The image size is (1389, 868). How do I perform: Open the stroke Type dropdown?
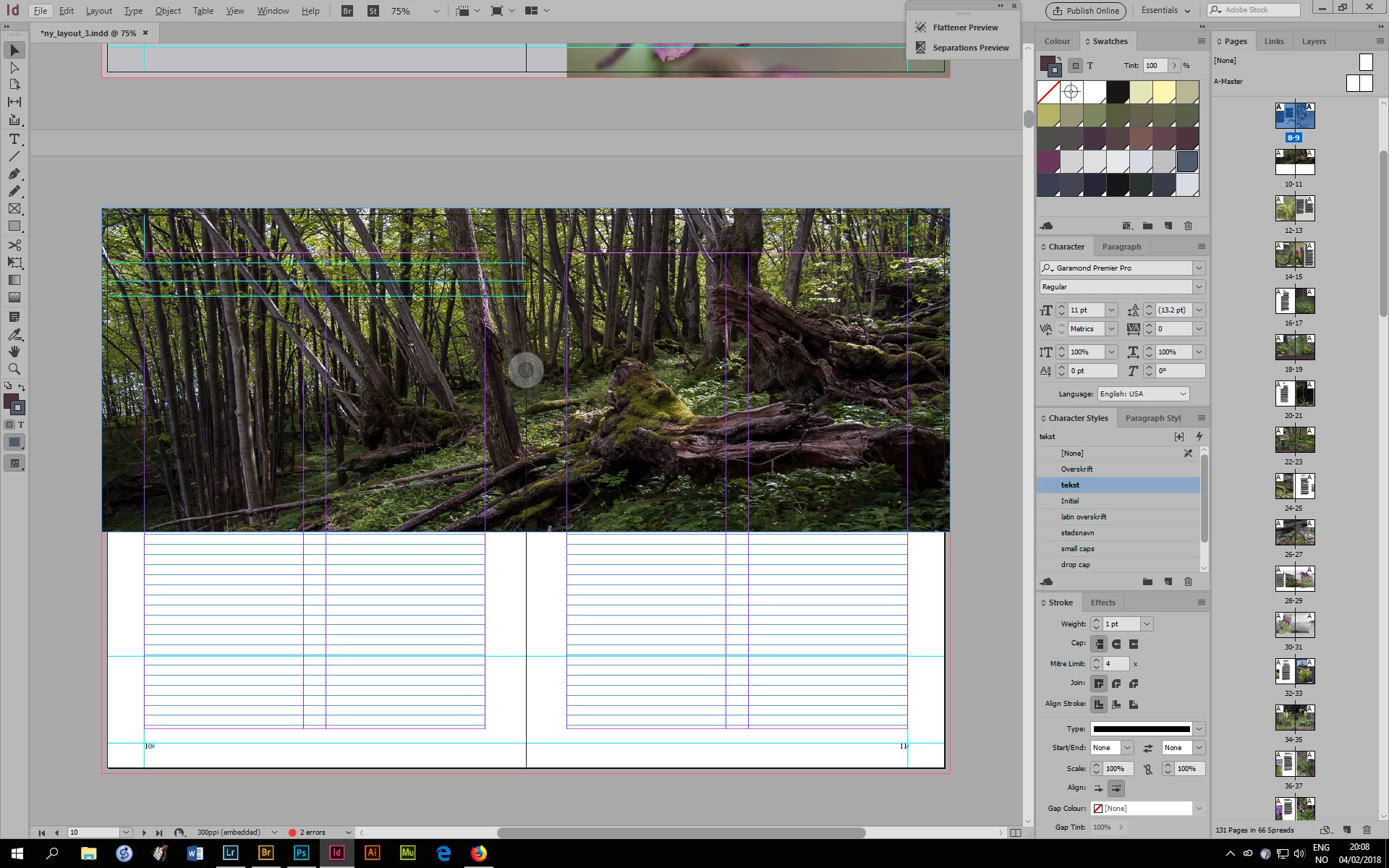point(1199,729)
